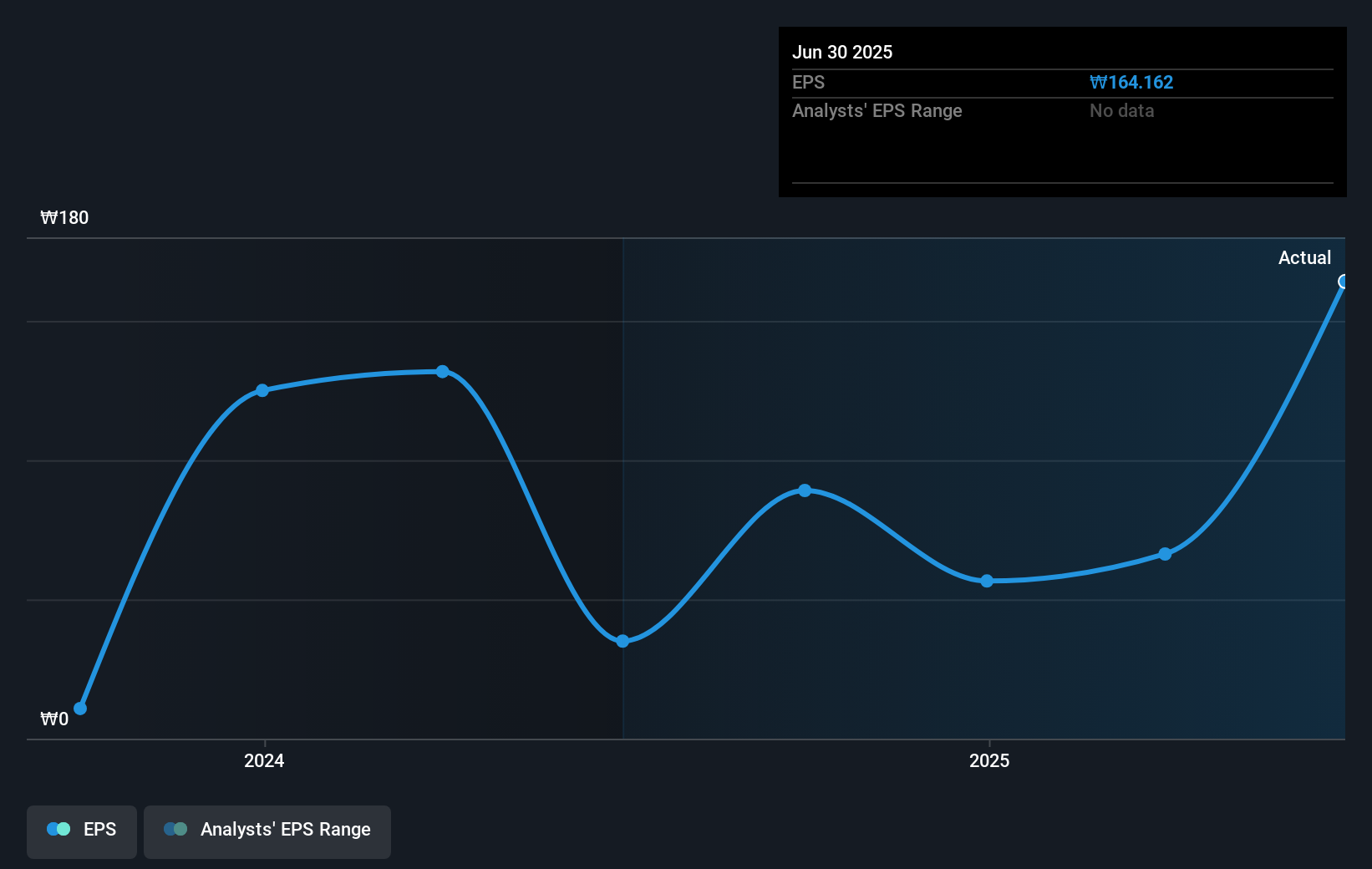
Task: Click the ₩180 axis gridline value
Action: (x=64, y=217)
